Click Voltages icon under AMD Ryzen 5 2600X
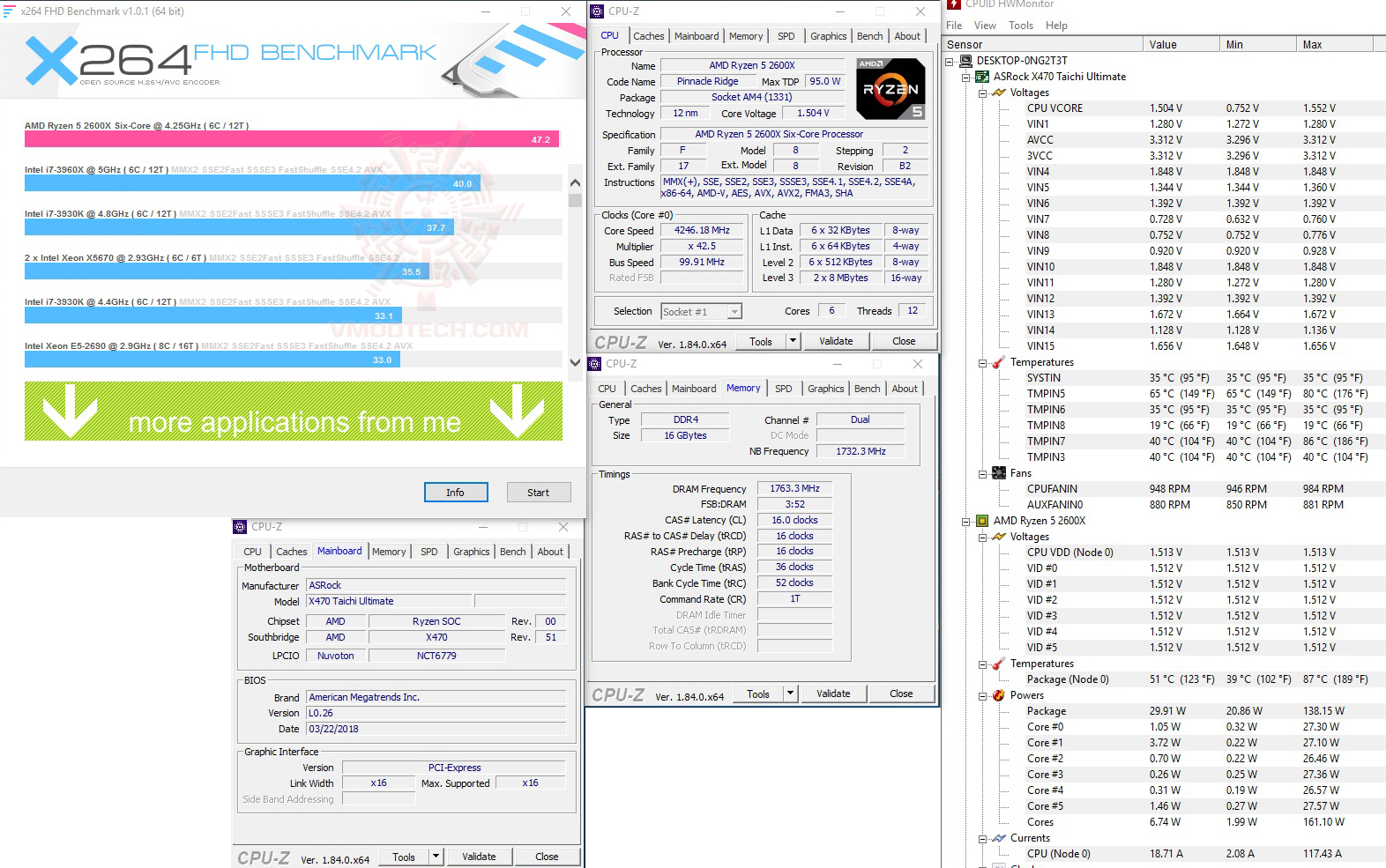 [998, 537]
